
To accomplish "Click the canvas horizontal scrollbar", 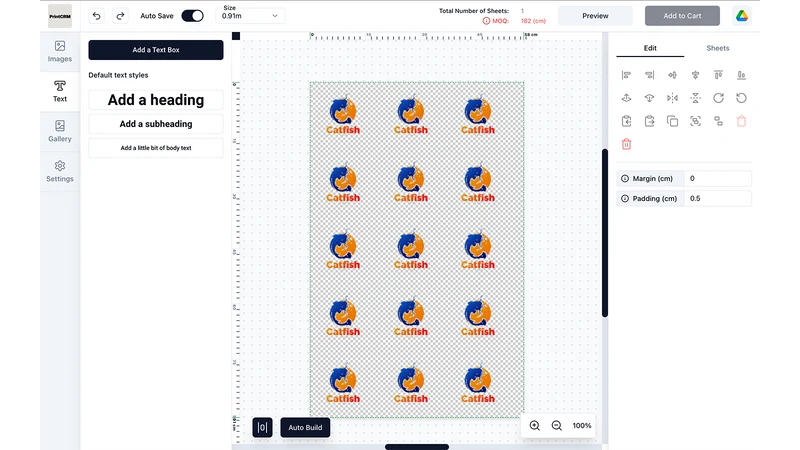I will pos(417,447).
